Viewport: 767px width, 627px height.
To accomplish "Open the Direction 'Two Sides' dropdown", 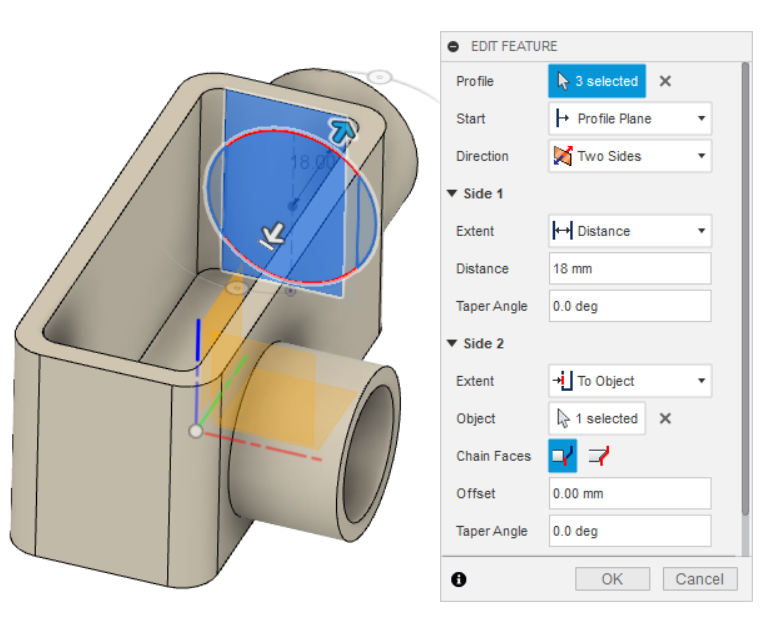I will coord(630,156).
